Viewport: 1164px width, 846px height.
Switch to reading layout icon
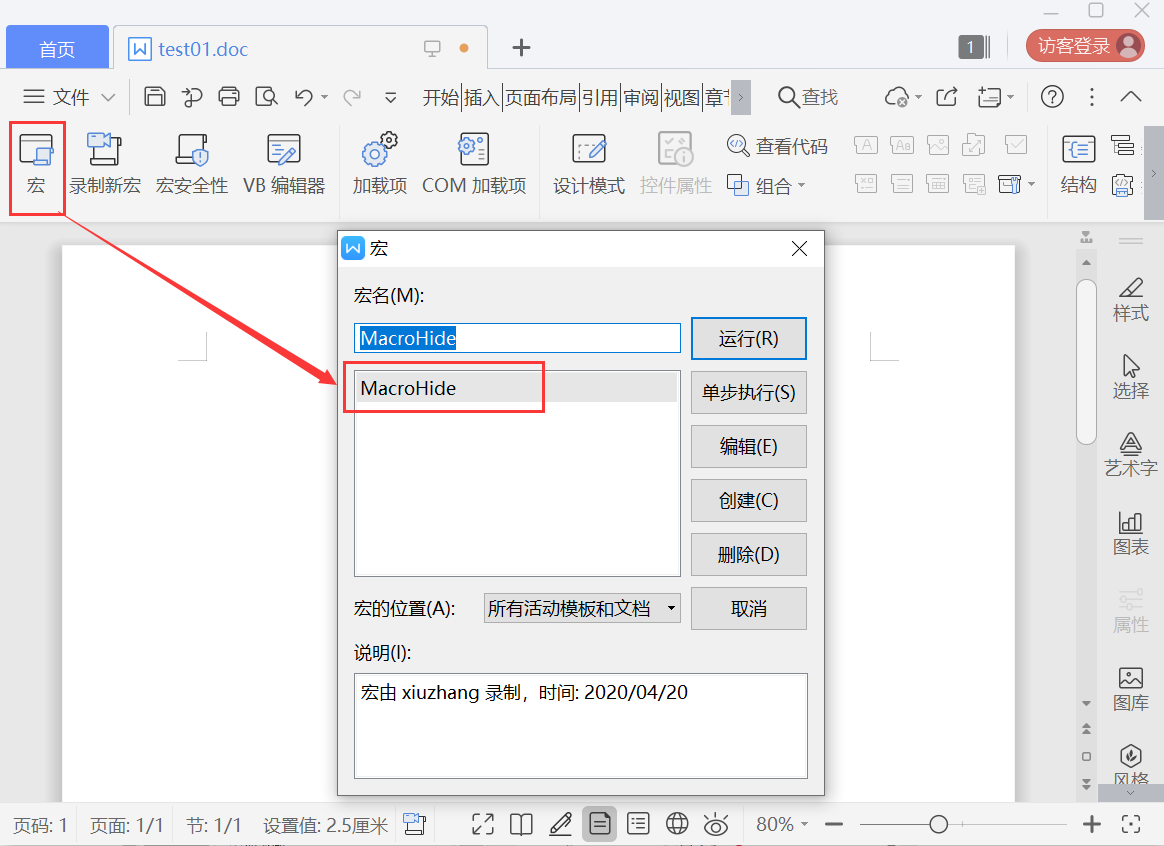[x=521, y=824]
